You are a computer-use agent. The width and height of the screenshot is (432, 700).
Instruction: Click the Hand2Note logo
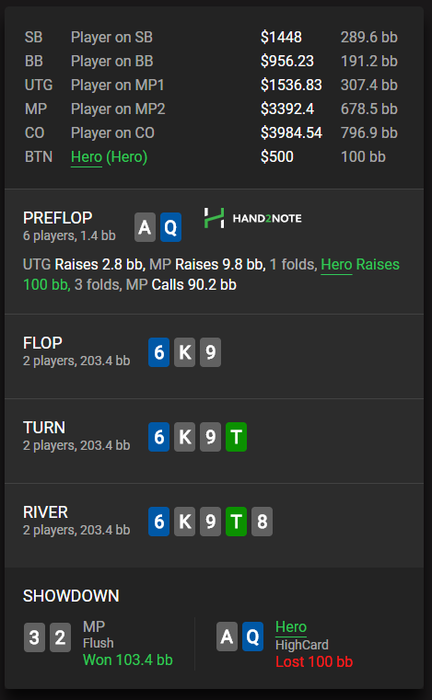point(253,218)
